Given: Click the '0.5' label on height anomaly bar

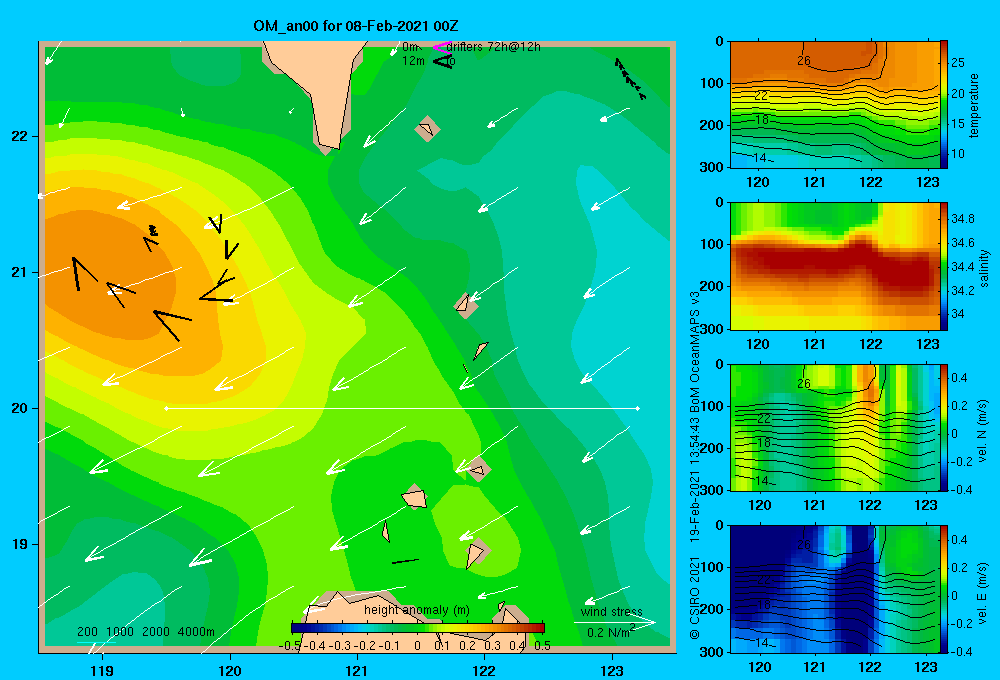Looking at the screenshot, I should (x=543, y=646).
